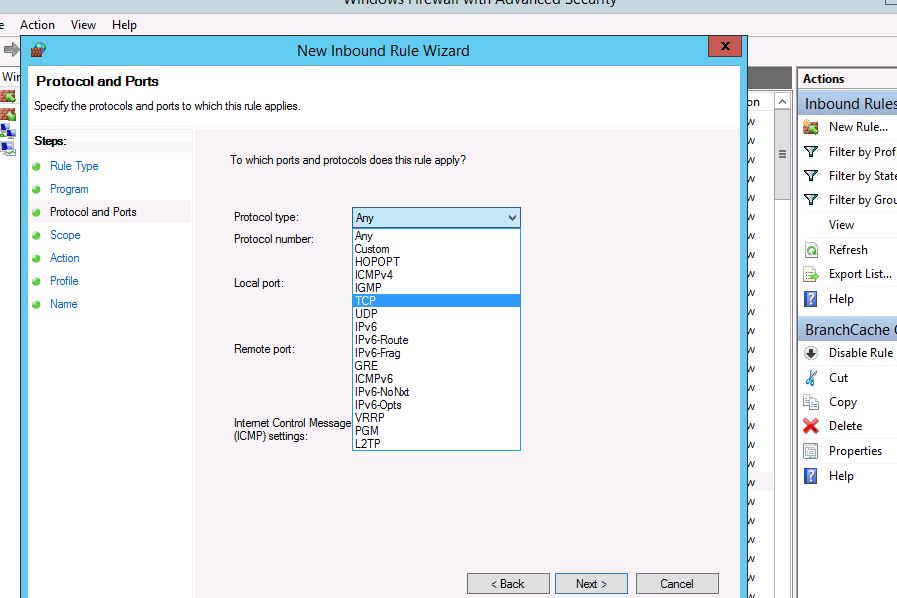Click the Cut scissors icon
The height and width of the screenshot is (598, 897).
(811, 378)
